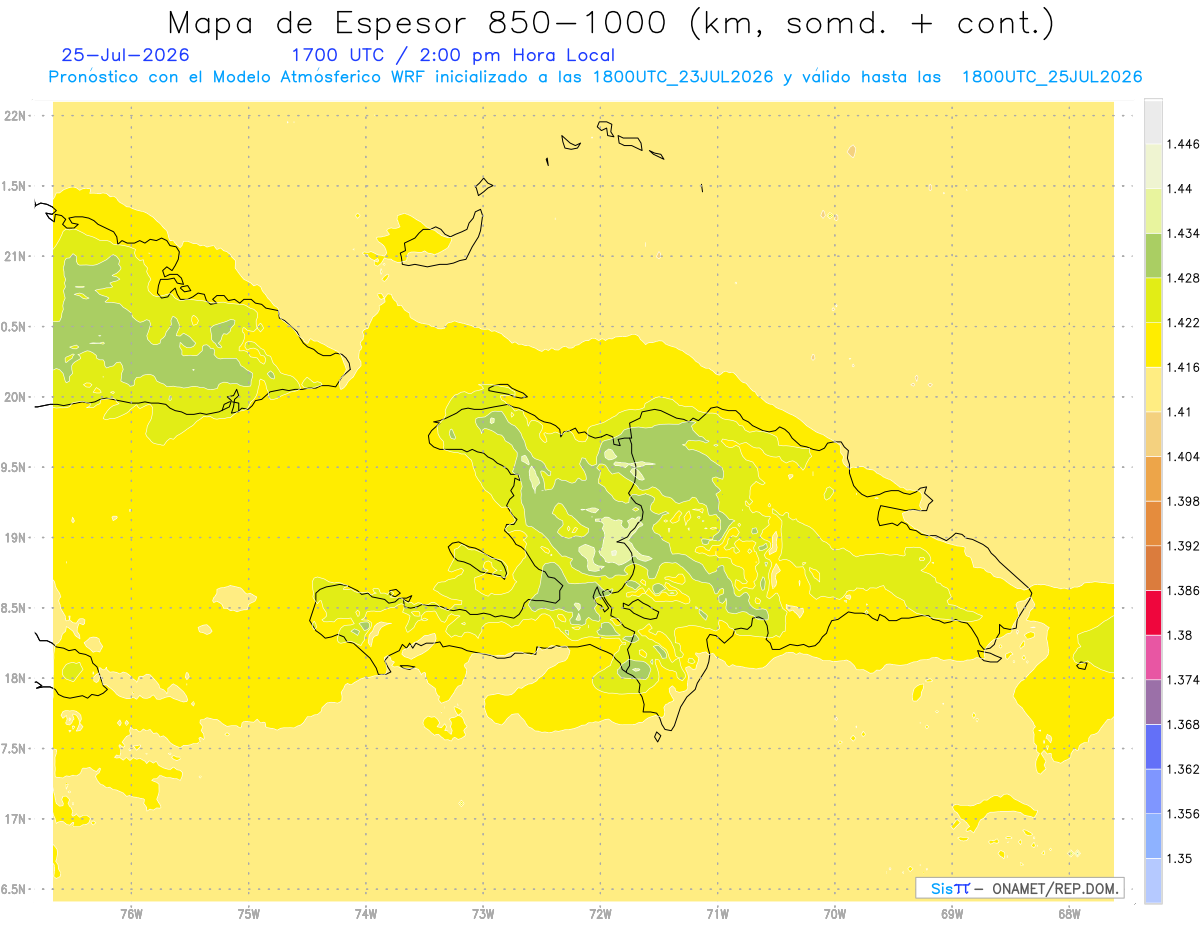Viewport: 1200px width, 927px height.
Task: Click the '7.5N' latitude label
Action: click(x=15, y=749)
